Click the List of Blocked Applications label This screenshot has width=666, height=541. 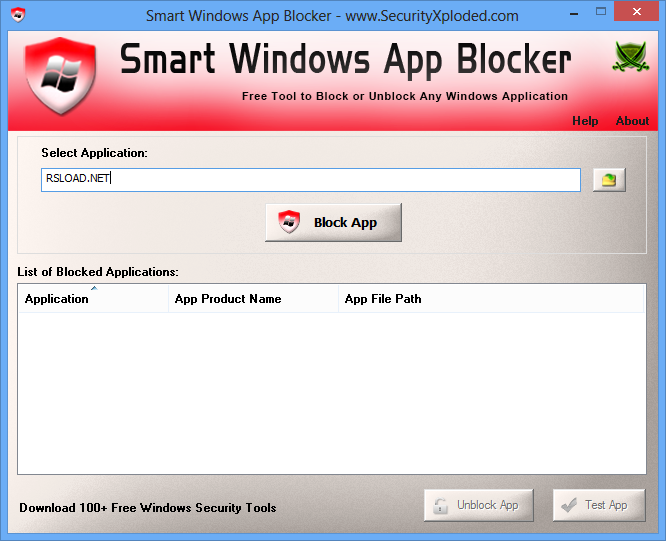coord(98,272)
